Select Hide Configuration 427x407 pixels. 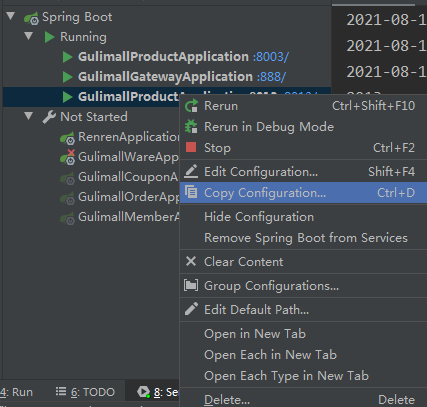click(303, 217)
